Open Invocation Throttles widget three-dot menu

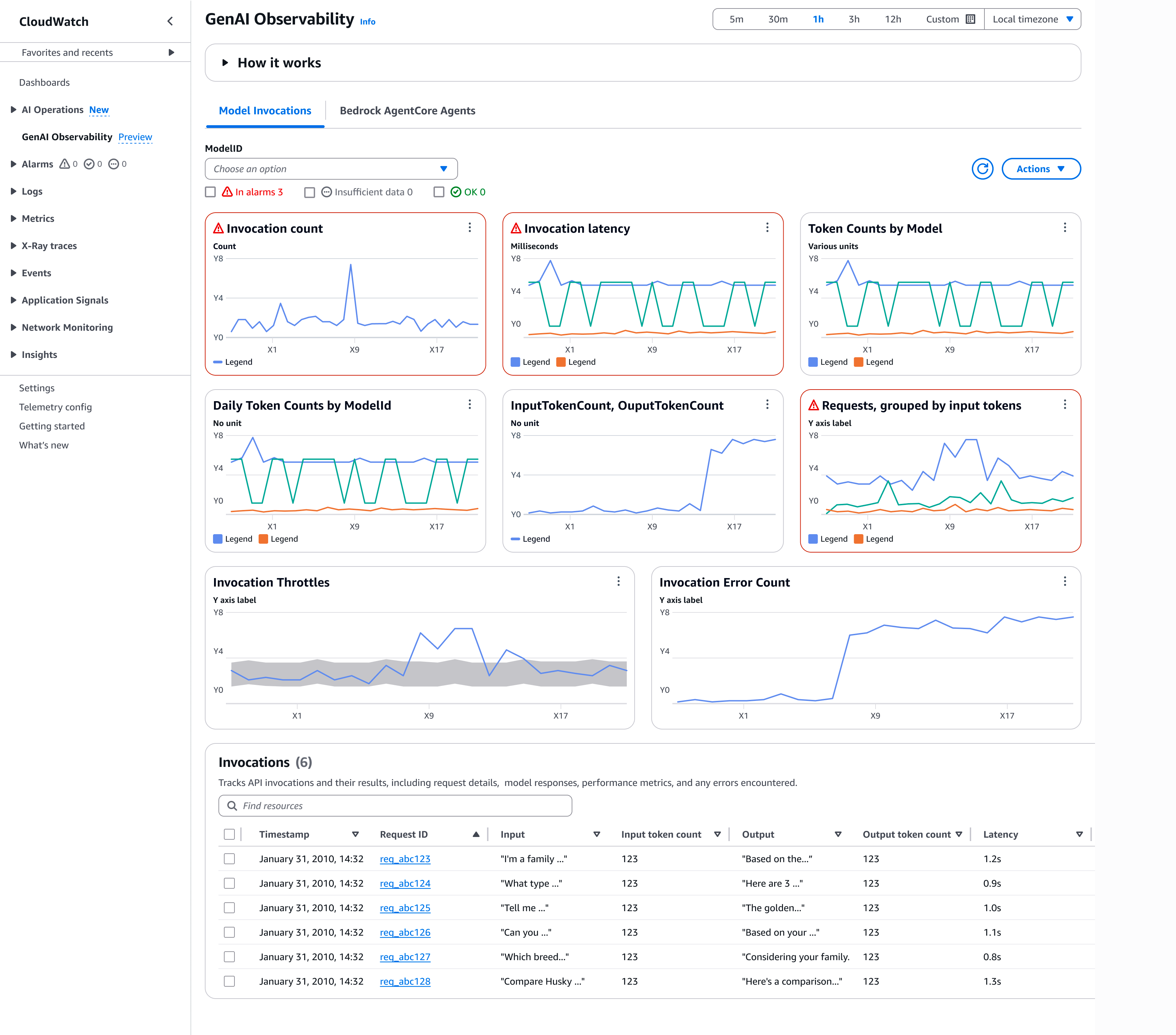[619, 582]
